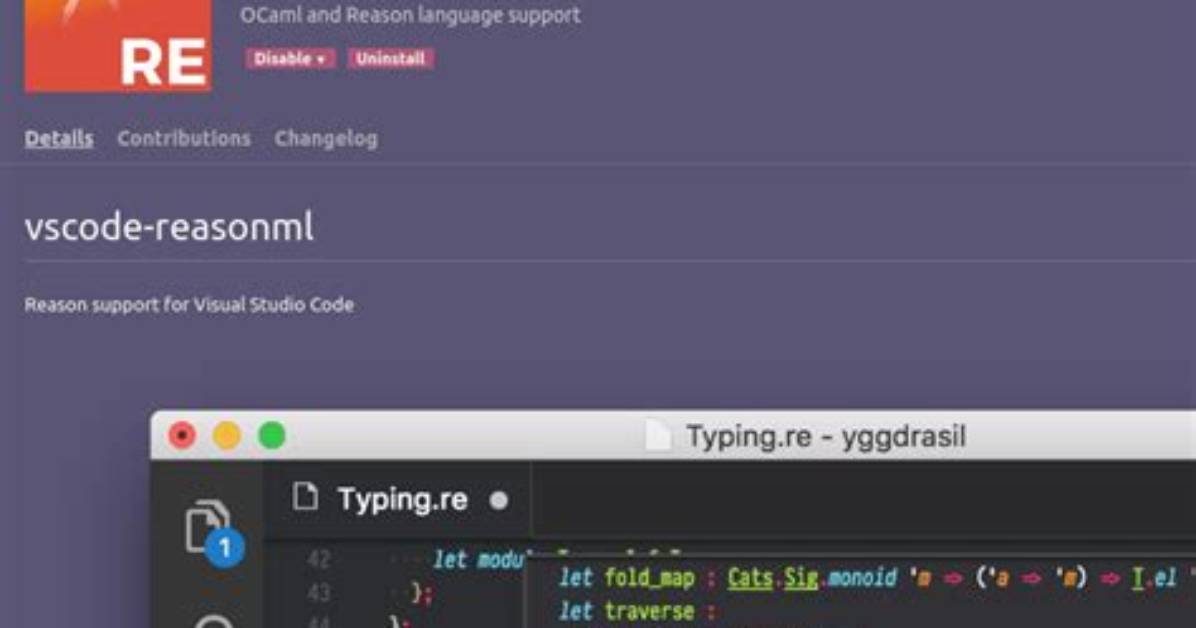
Task: Click the unsaved dot on Typing.re tab
Action: click(x=499, y=500)
